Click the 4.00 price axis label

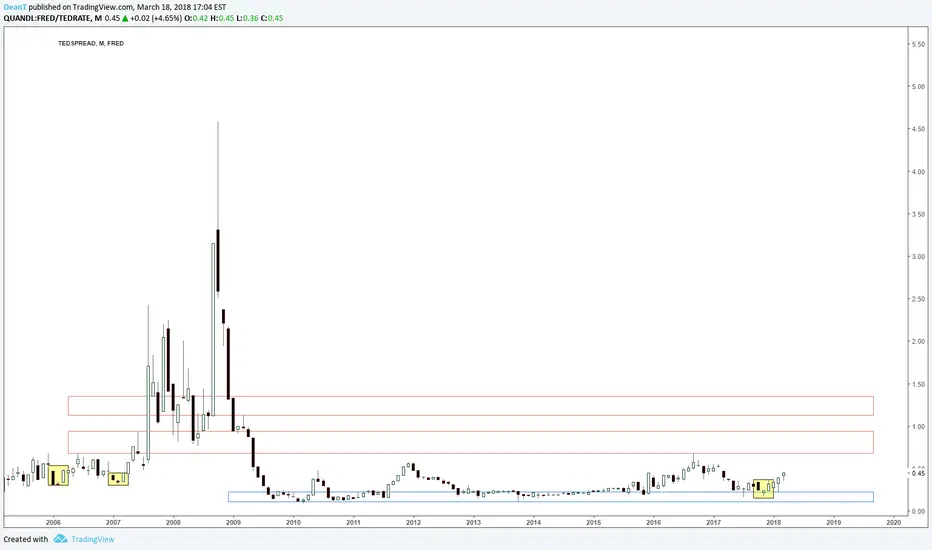coord(918,172)
